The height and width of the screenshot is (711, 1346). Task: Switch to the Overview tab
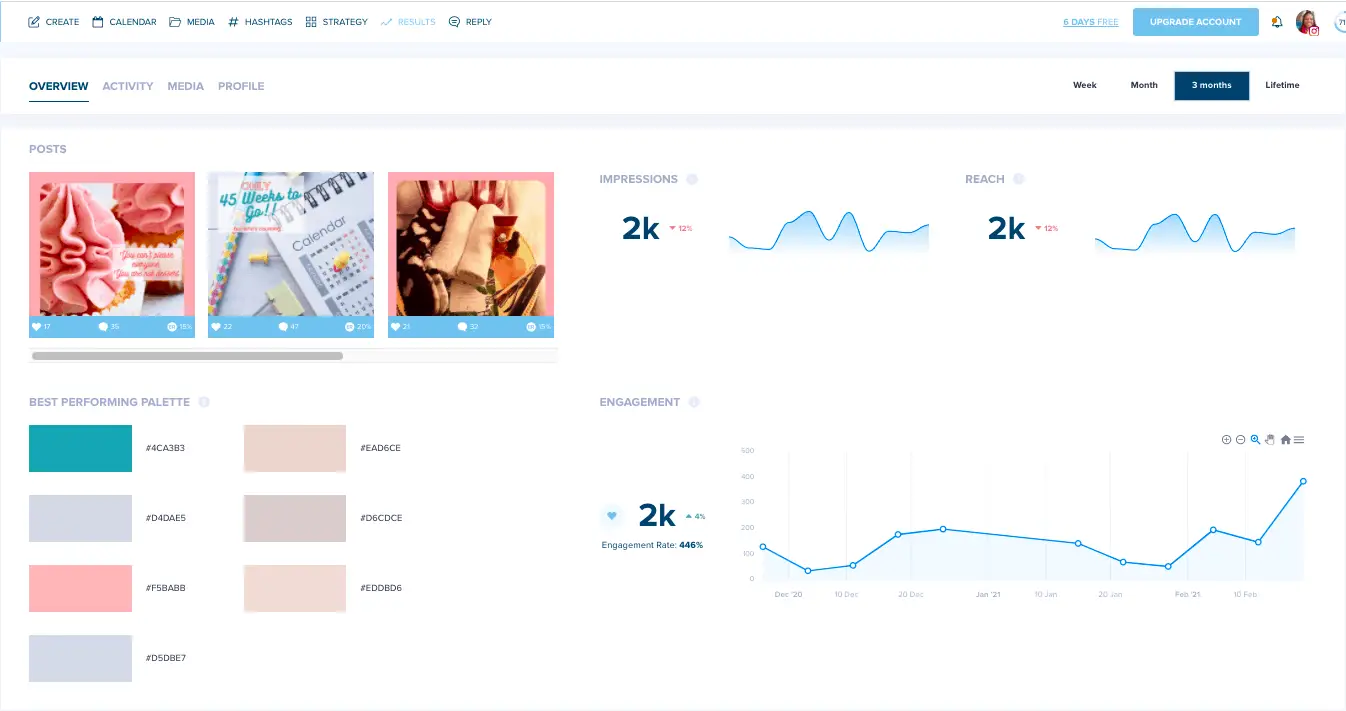pos(59,86)
